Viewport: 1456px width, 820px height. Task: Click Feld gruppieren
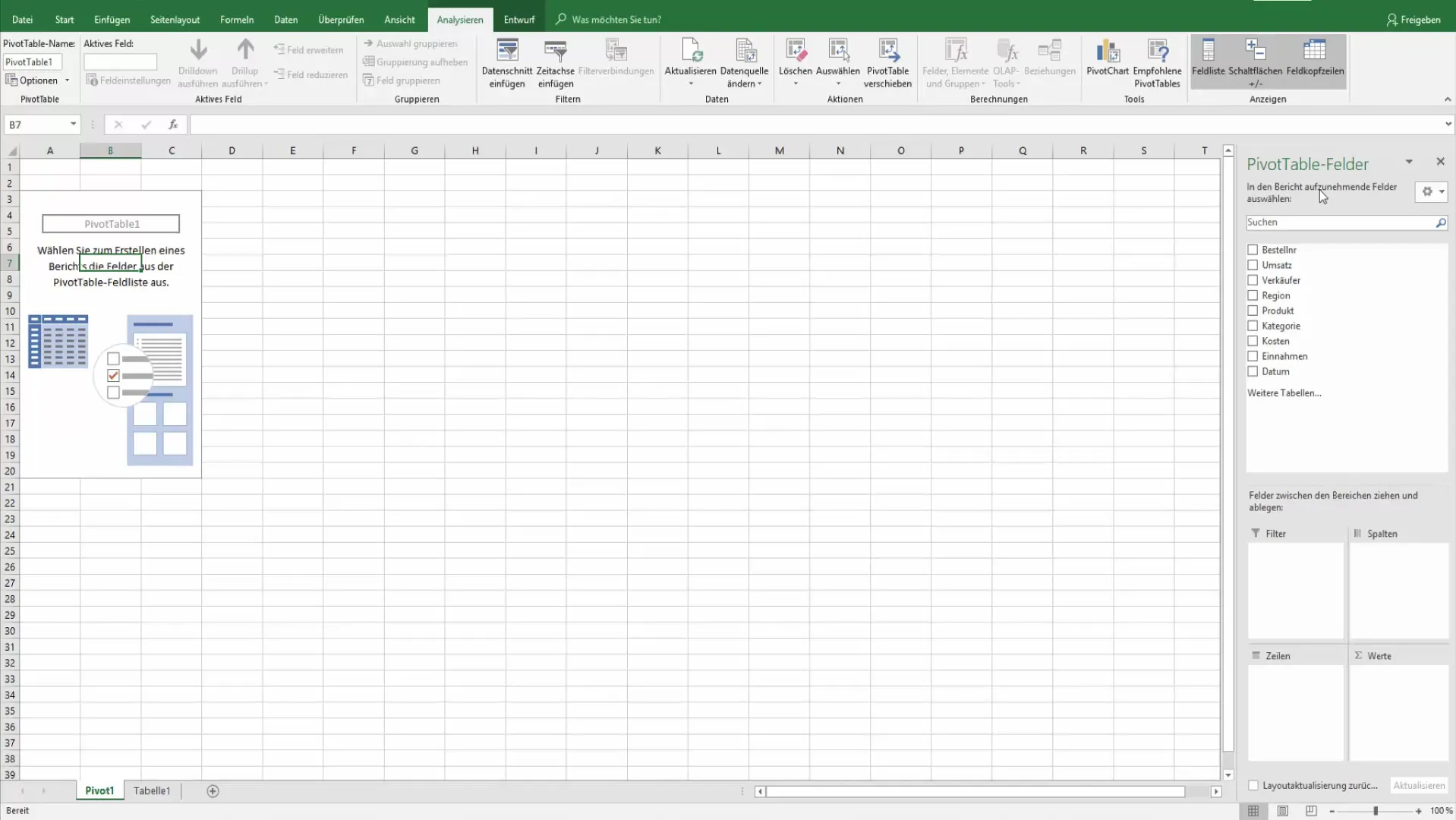point(402,80)
